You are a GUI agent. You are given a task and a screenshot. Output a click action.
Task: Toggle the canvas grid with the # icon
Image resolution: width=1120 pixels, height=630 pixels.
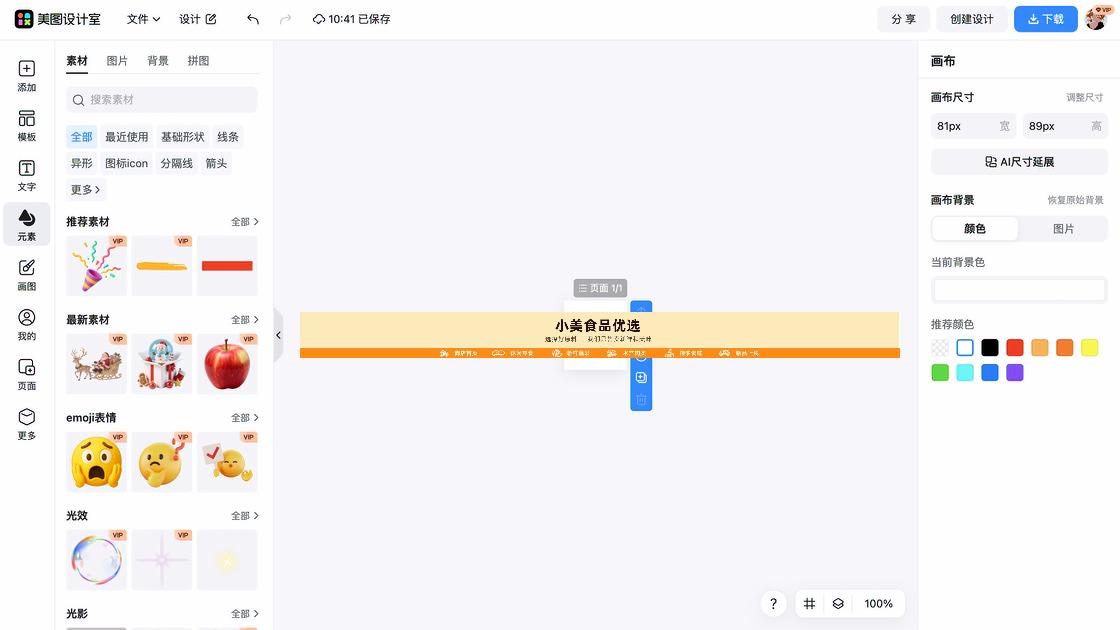[x=810, y=604]
